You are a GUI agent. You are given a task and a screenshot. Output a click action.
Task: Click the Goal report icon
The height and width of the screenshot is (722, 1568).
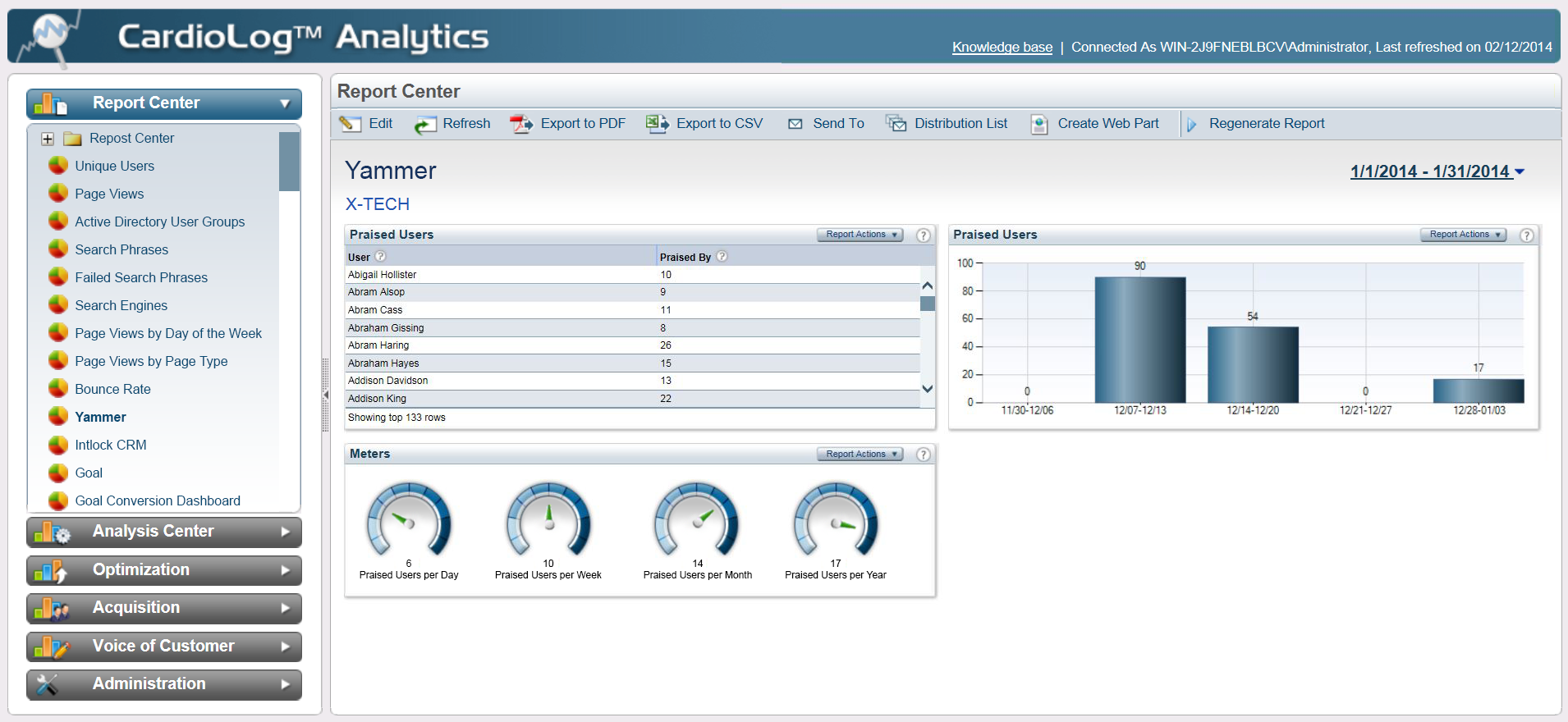(58, 473)
